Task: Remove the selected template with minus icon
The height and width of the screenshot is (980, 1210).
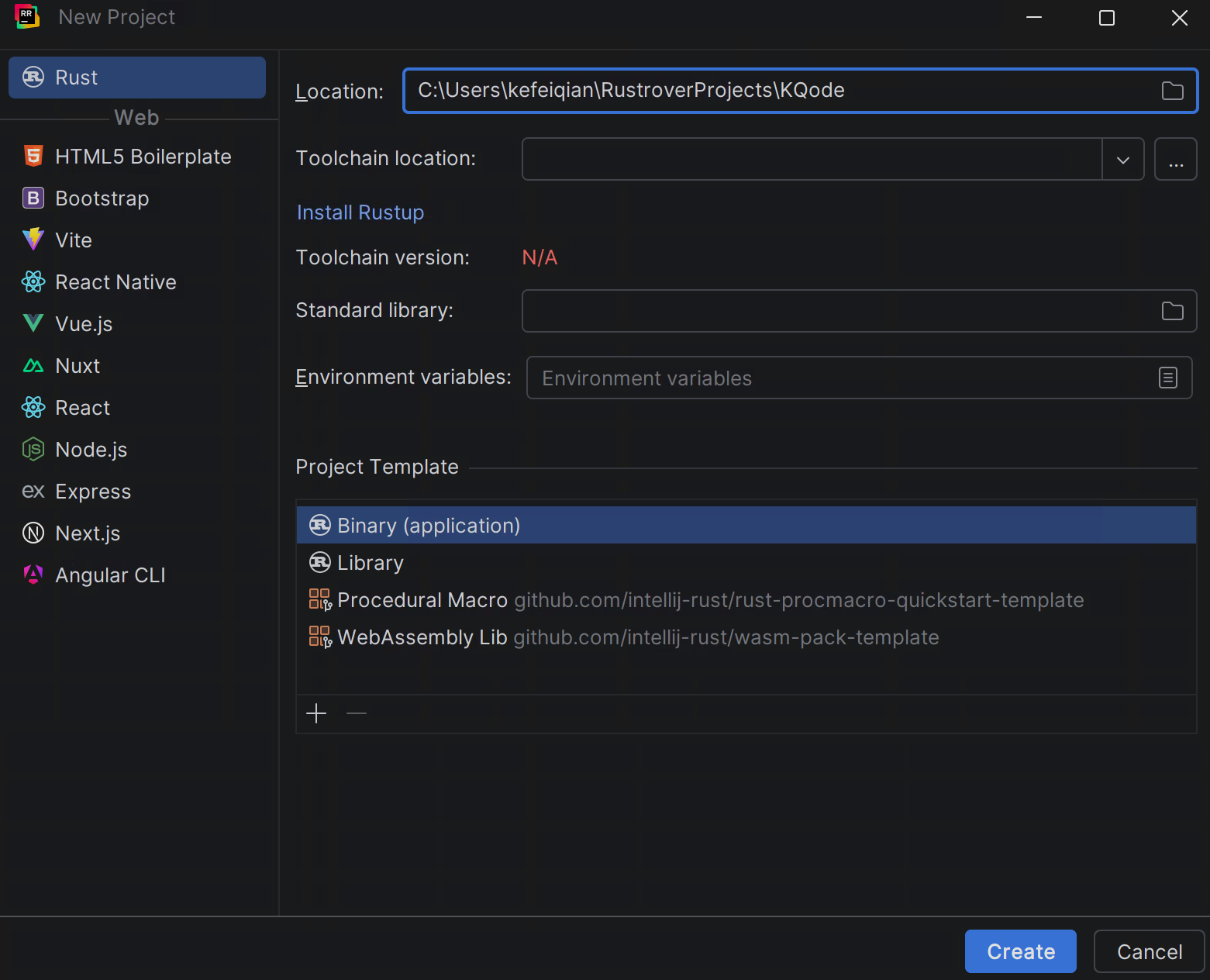Action: pos(357,713)
